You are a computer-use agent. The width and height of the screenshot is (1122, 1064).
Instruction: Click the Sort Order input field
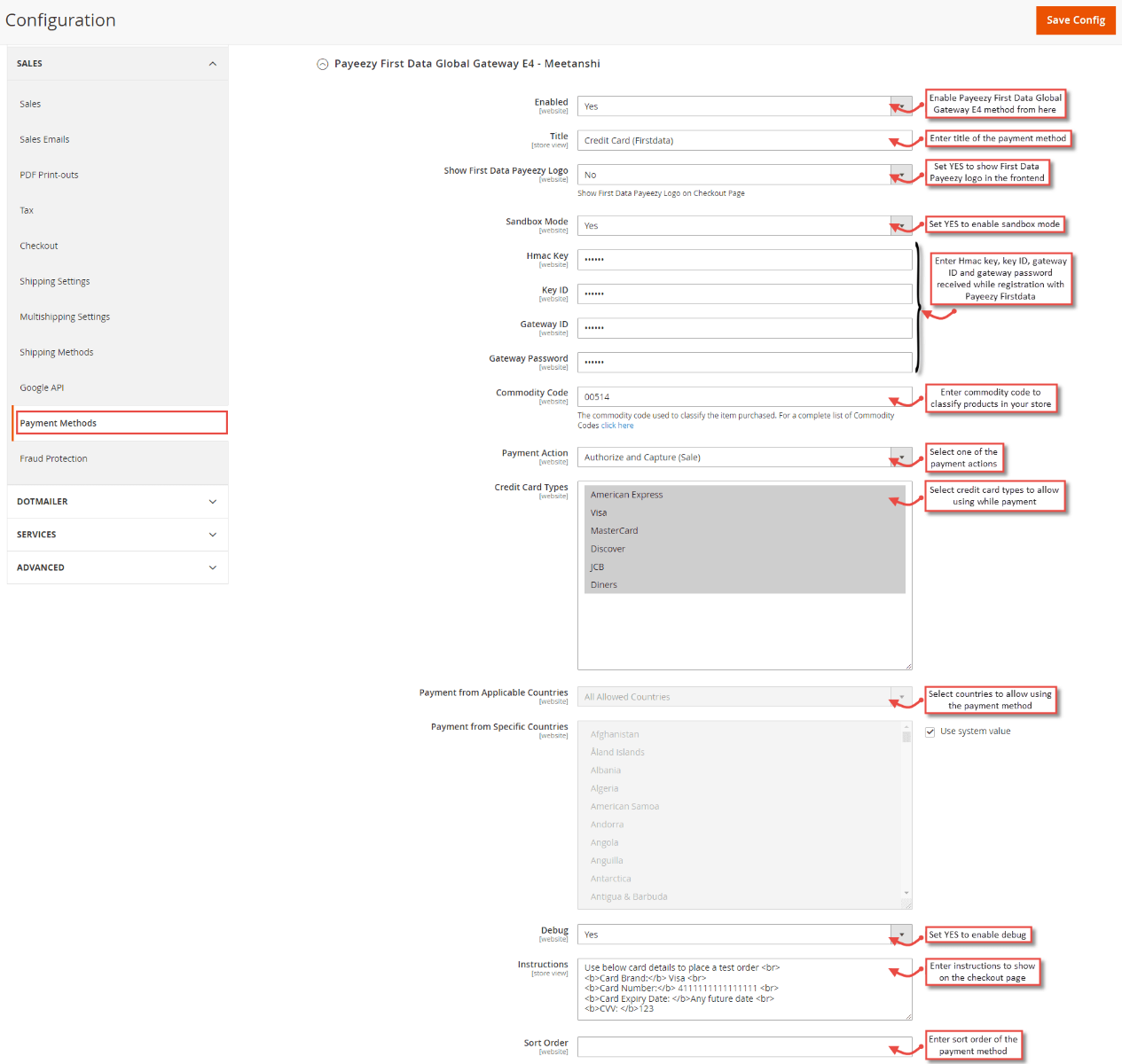point(745,1046)
